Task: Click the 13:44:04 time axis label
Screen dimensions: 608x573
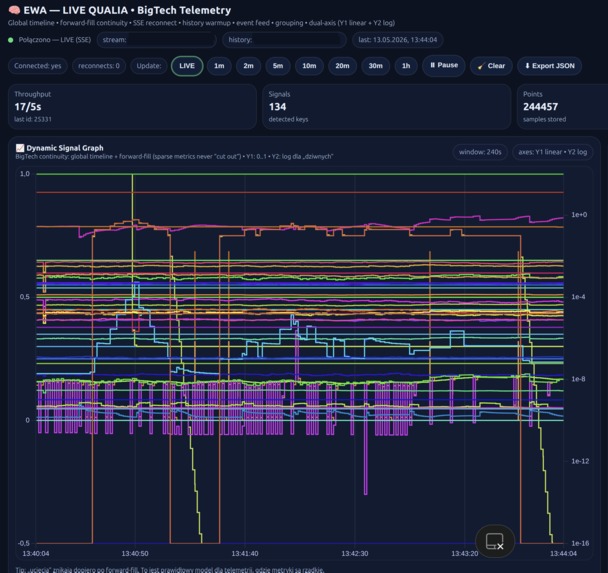Action: pos(563,554)
